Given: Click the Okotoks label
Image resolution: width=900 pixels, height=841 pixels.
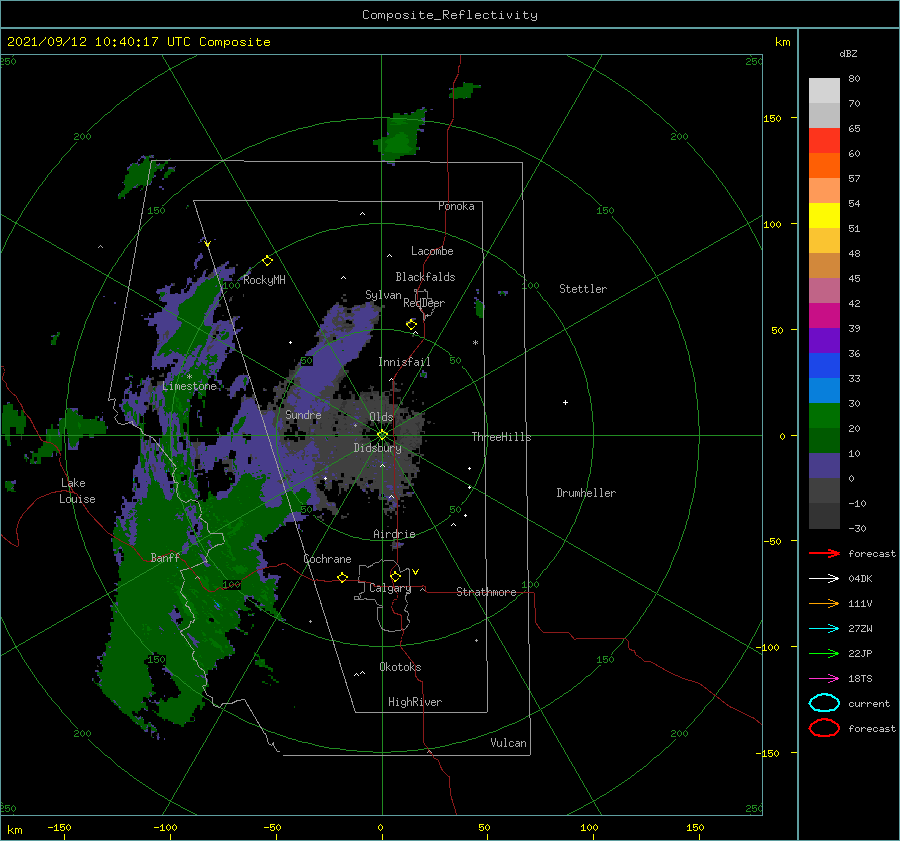Looking at the screenshot, I should [x=400, y=667].
